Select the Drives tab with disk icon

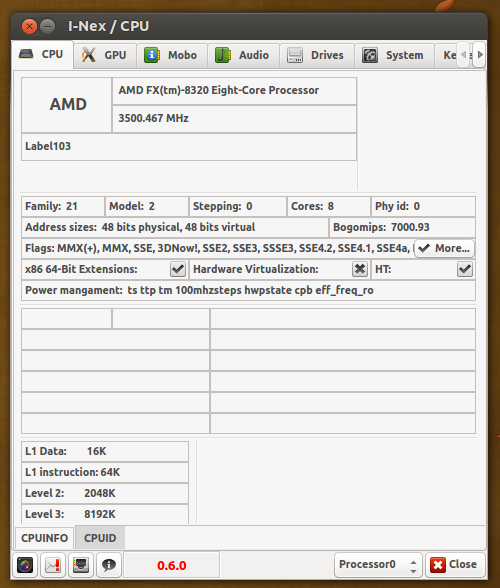(317, 55)
